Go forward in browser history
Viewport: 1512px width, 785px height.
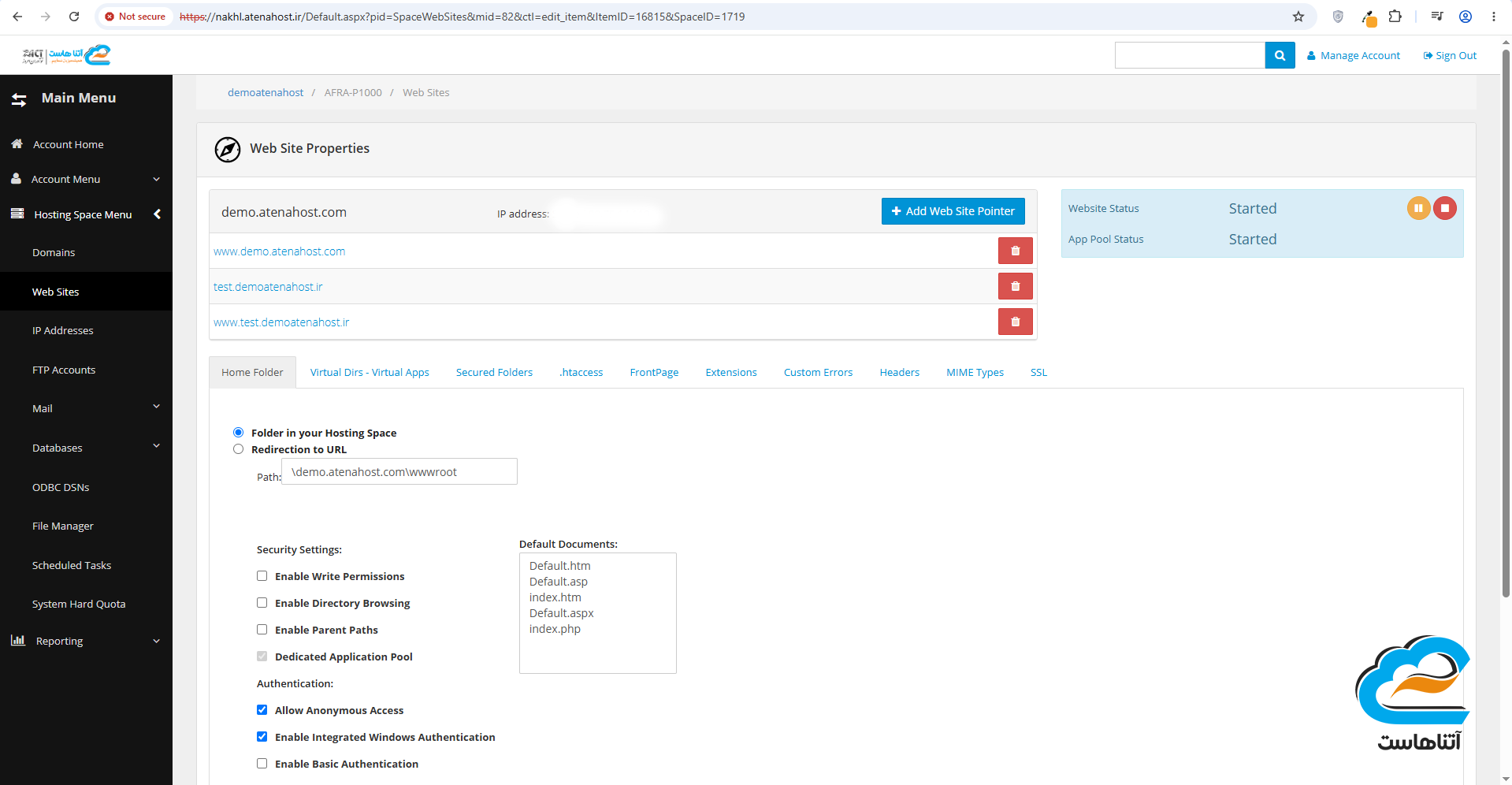coord(46,17)
